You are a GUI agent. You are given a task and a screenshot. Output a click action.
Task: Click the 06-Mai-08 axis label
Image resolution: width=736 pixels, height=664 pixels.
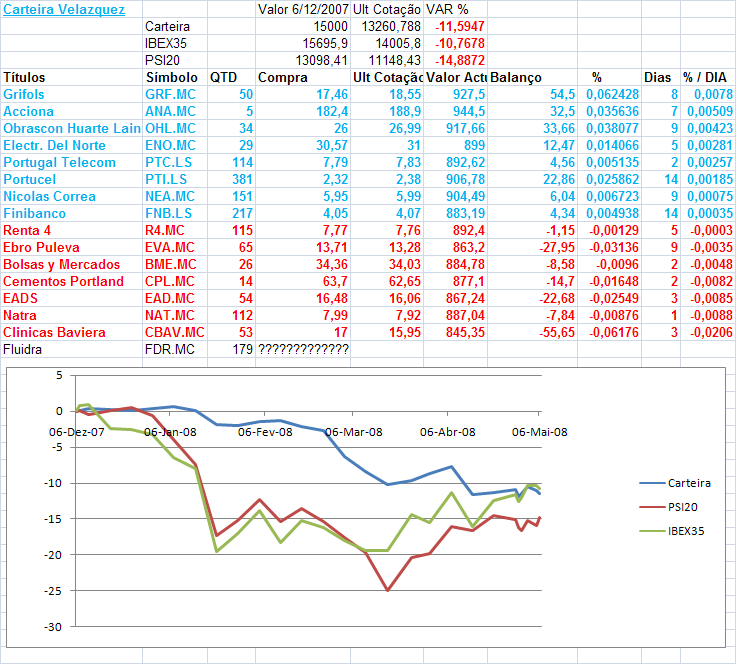540,432
